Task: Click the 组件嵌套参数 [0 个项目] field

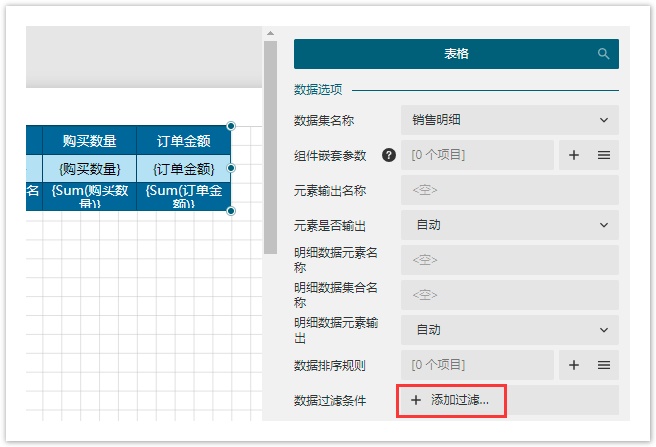Action: 477,155
